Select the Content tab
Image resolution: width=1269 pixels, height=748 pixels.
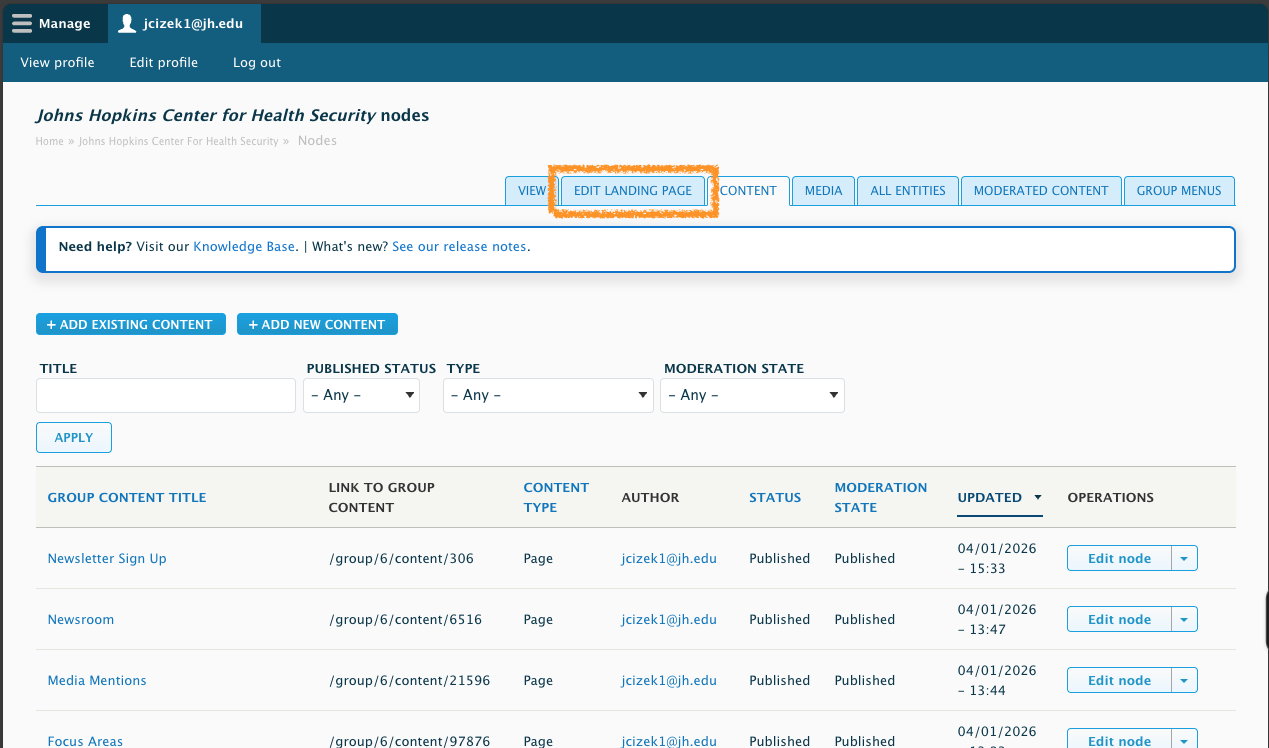click(748, 190)
